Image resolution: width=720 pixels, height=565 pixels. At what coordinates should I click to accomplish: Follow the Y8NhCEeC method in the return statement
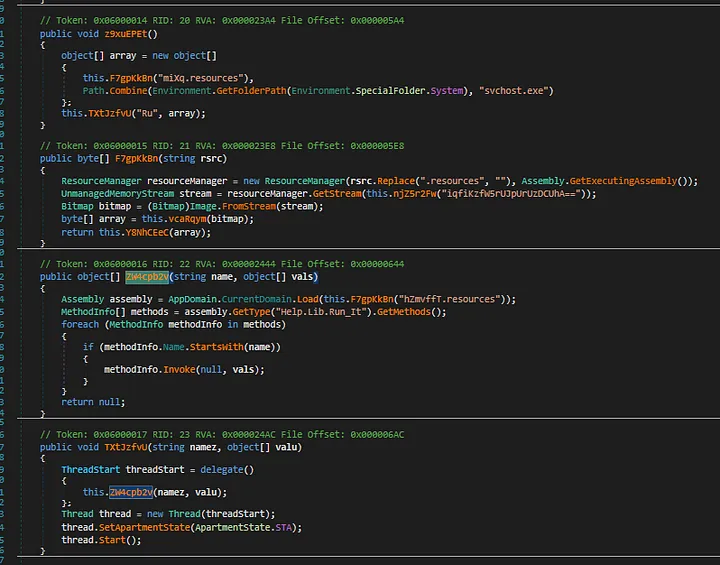[147, 232]
